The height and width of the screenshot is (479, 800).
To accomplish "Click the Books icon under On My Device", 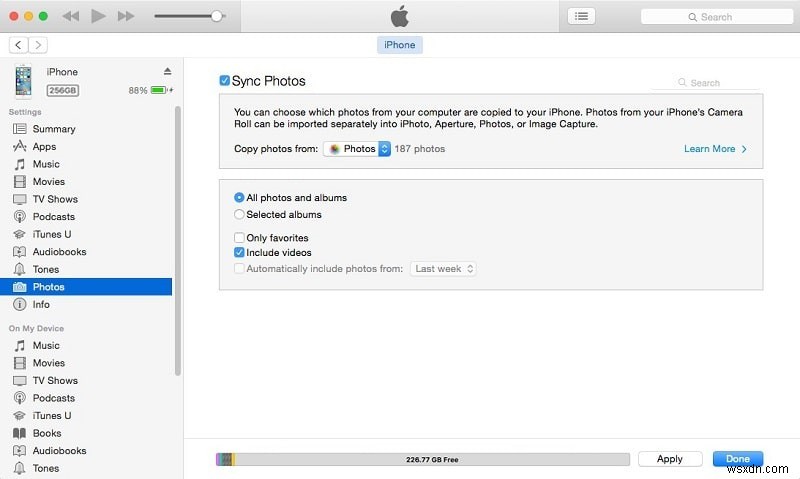I will coord(19,433).
